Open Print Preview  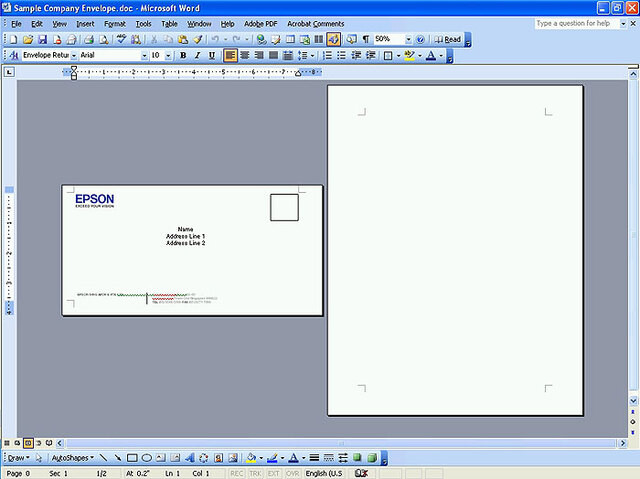point(104,40)
